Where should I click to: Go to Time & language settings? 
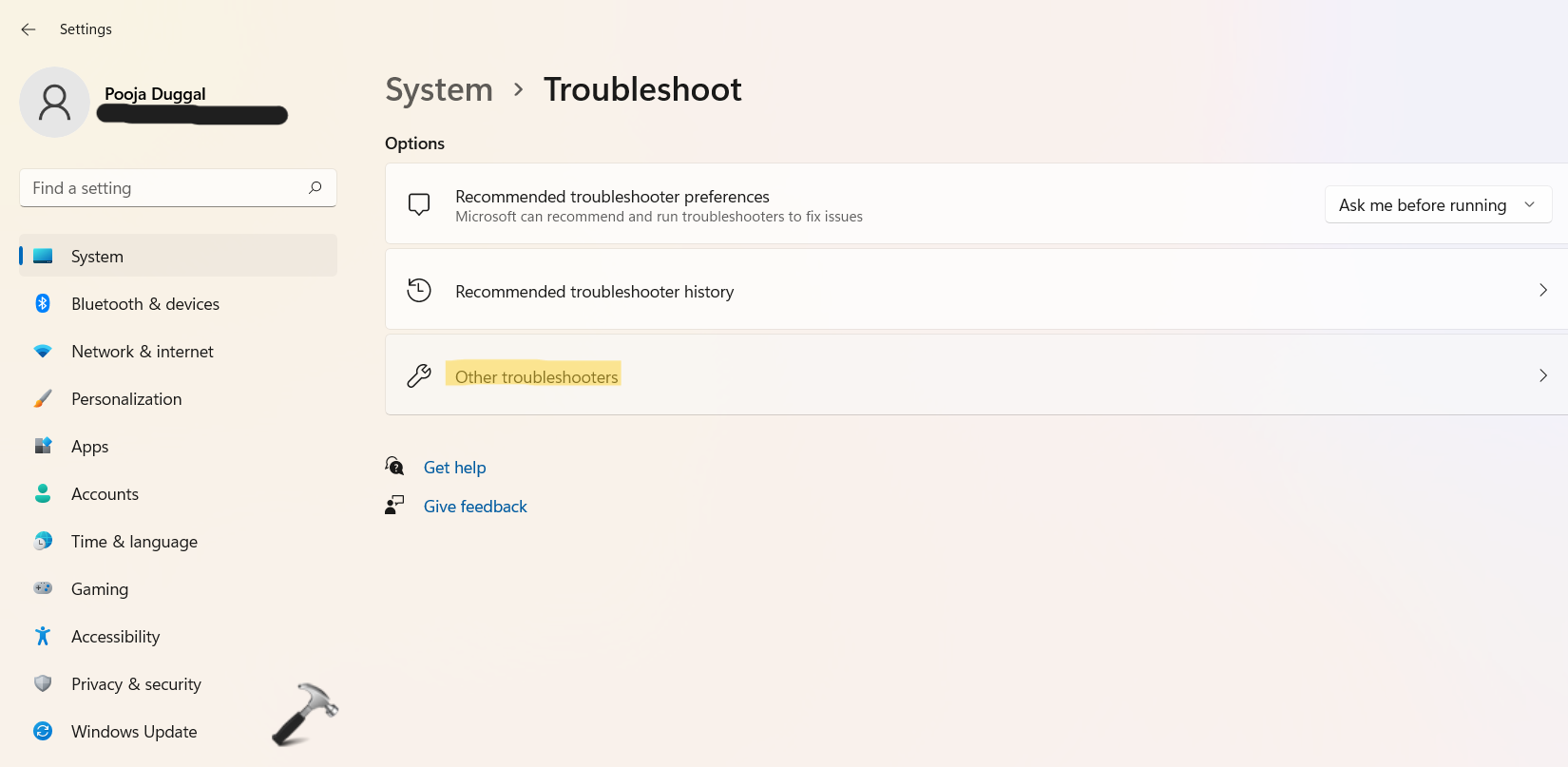point(134,542)
